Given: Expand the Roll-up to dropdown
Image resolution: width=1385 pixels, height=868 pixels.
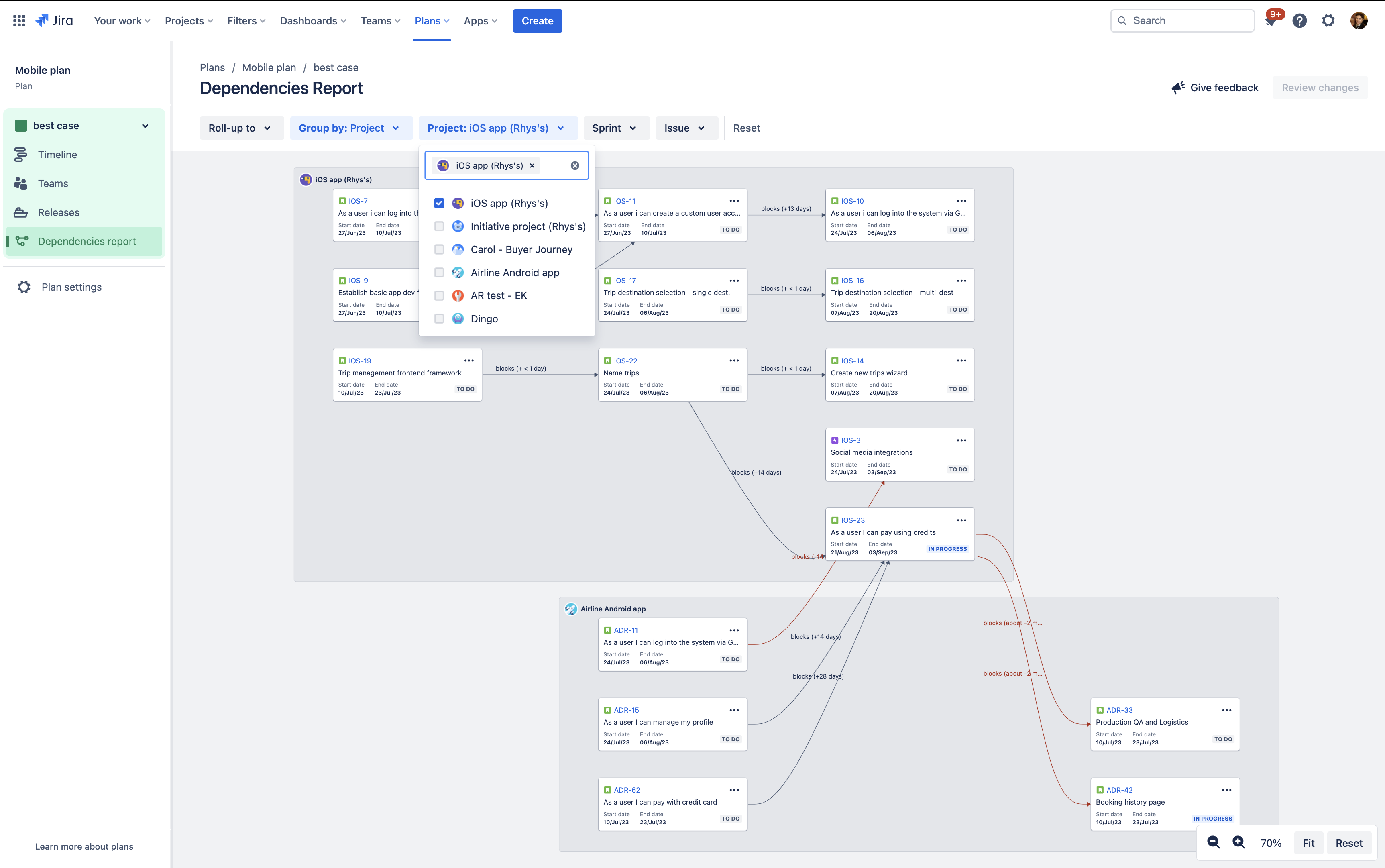Looking at the screenshot, I should tap(241, 128).
